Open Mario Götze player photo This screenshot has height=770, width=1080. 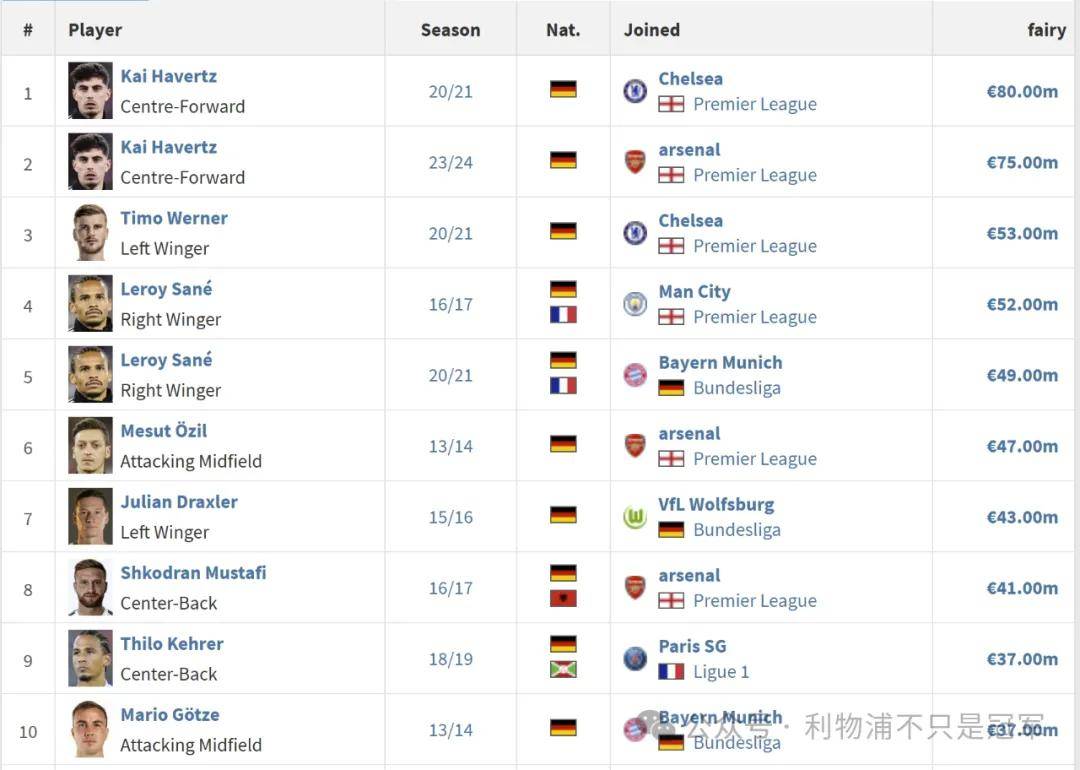pyautogui.click(x=90, y=729)
